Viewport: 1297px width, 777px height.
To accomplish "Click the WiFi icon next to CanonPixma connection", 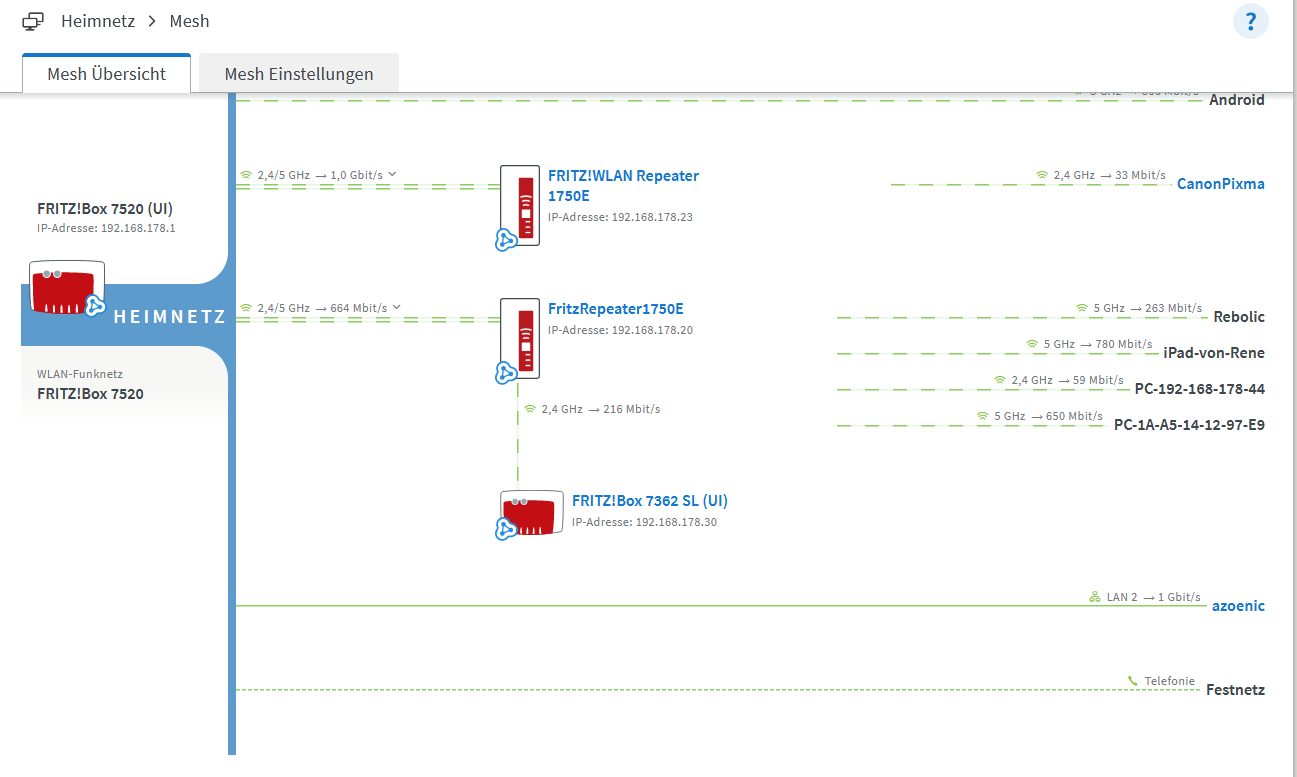I will tap(1043, 174).
